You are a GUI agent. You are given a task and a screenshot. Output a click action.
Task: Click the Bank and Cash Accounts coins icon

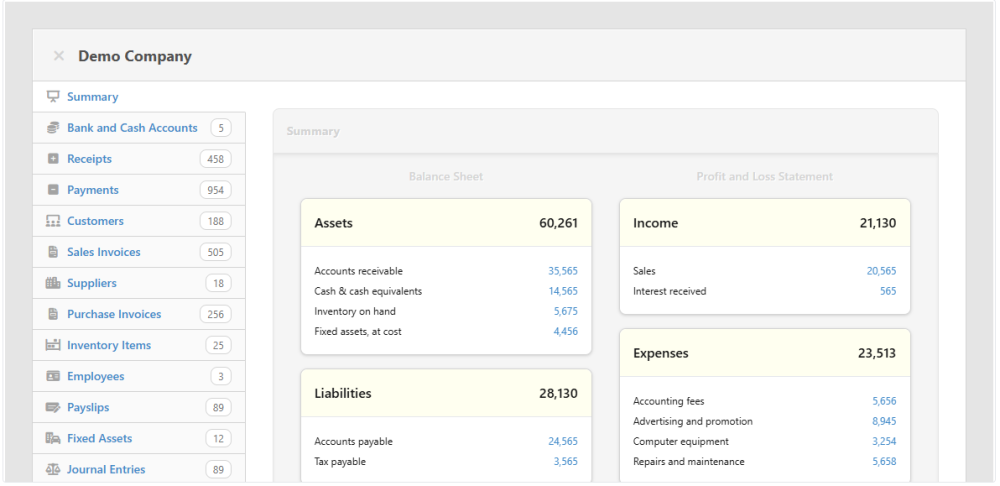tap(53, 128)
